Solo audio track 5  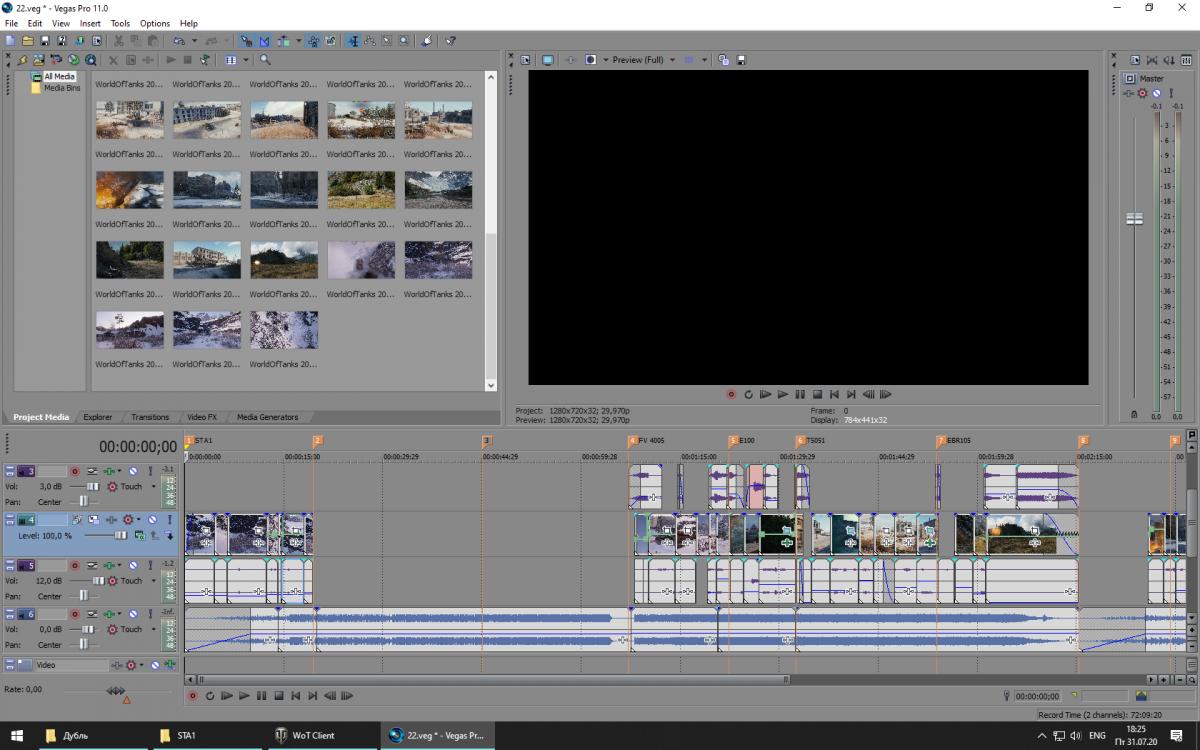pos(151,566)
